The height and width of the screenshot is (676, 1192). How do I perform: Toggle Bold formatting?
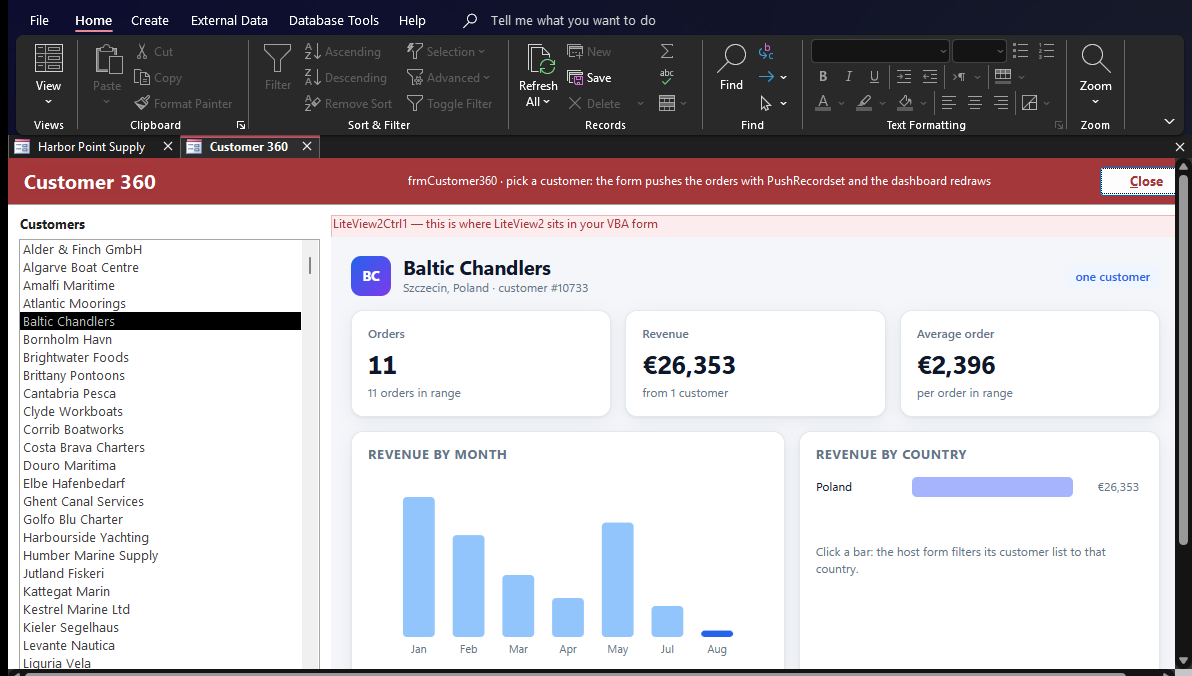point(823,76)
